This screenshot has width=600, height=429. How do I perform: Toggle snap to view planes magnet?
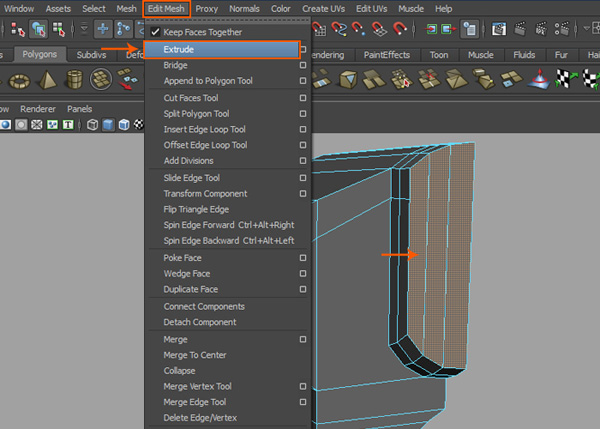pos(379,29)
